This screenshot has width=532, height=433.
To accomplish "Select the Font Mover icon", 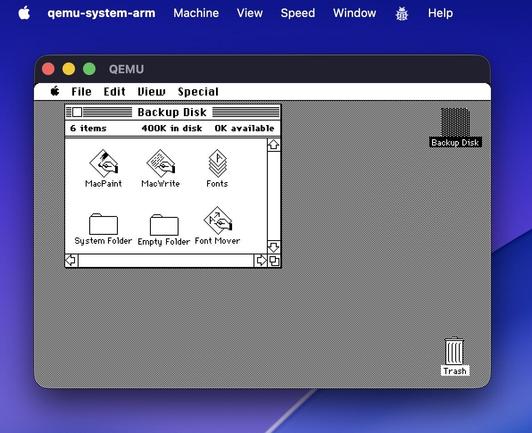I will 218,220.
